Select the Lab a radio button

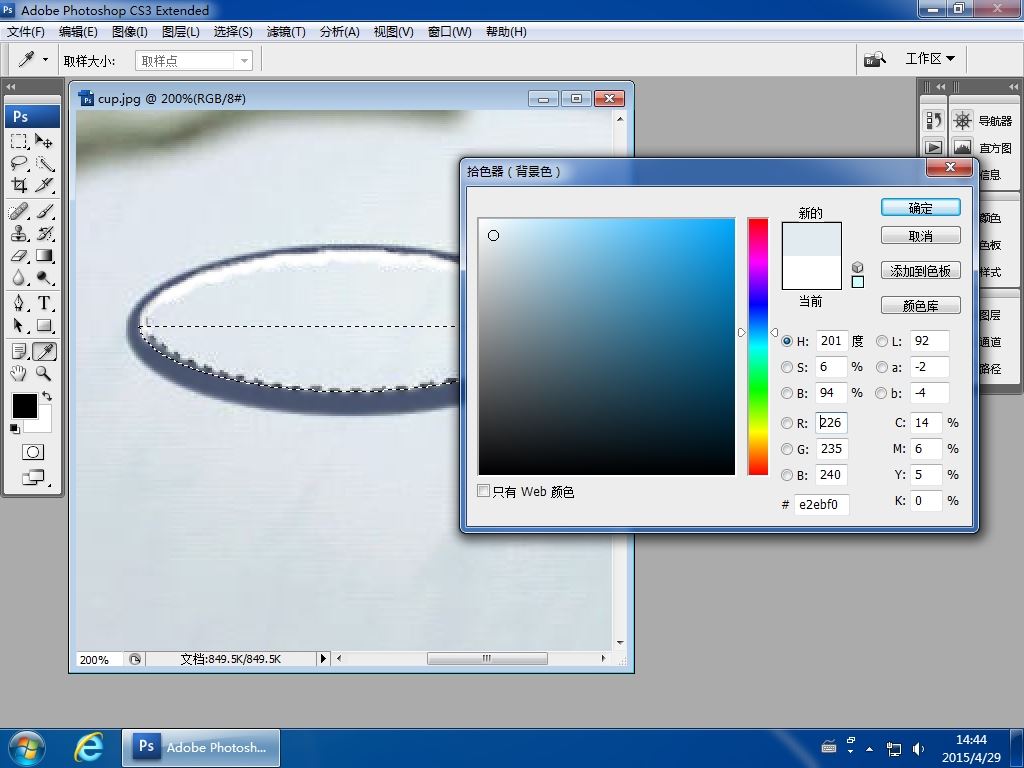[882, 367]
